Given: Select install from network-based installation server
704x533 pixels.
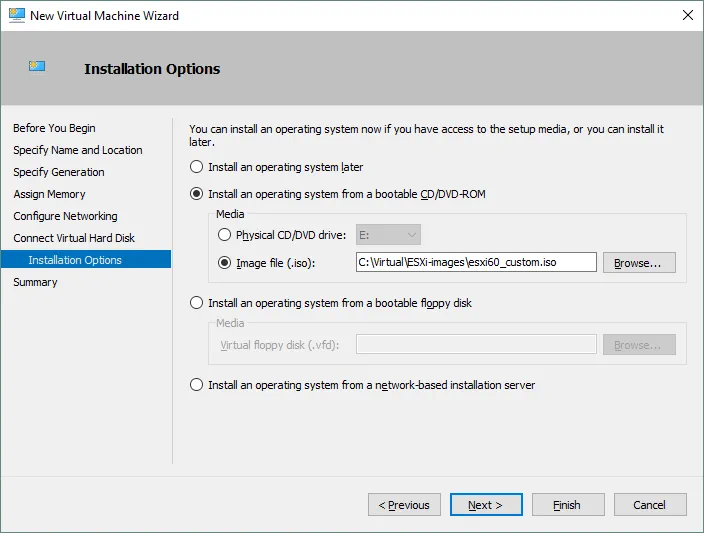Looking at the screenshot, I should pos(197,385).
